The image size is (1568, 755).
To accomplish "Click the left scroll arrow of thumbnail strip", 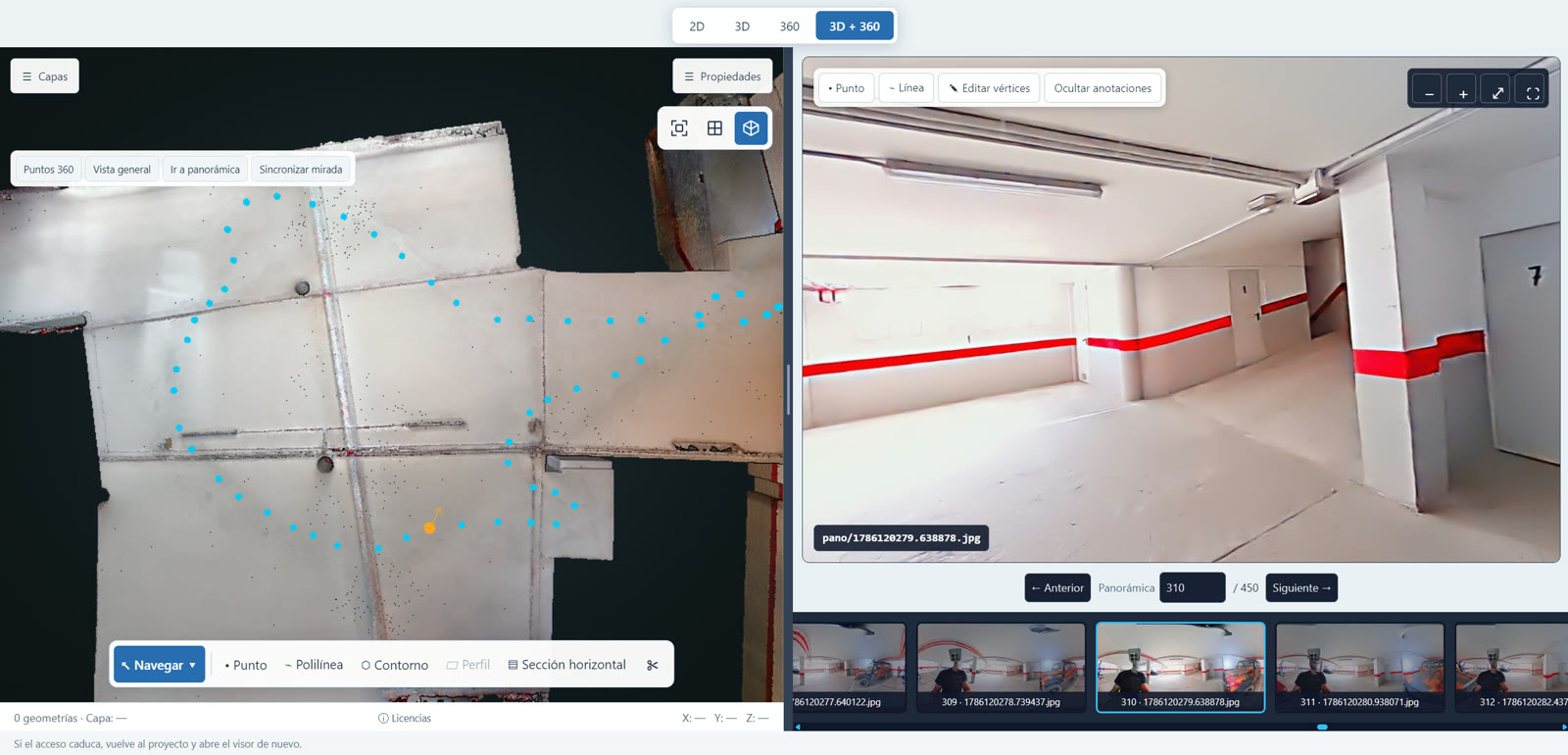I will (798, 727).
